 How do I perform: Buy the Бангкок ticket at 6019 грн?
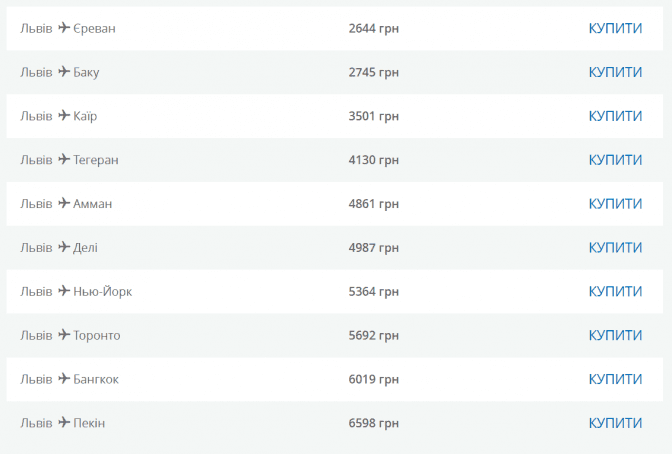(615, 379)
